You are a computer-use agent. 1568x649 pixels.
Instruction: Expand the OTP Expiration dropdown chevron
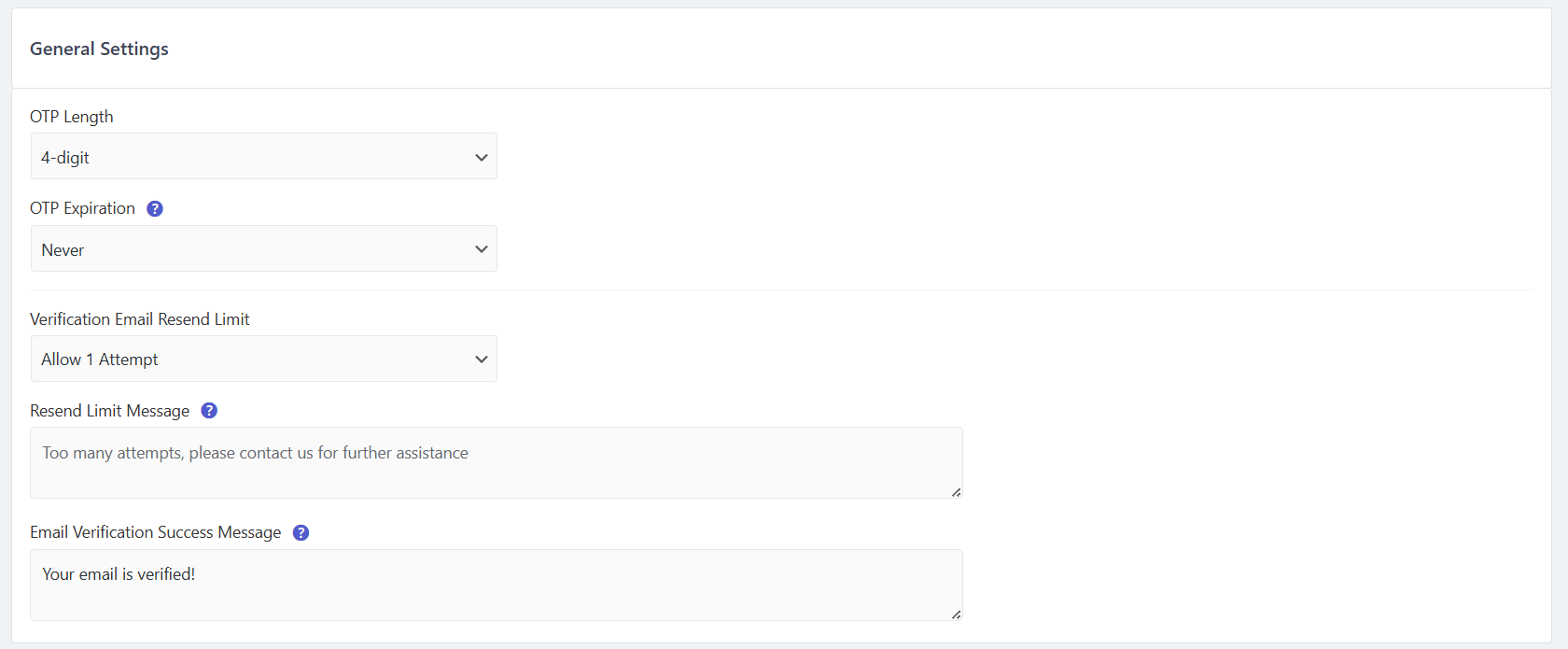pyautogui.click(x=482, y=249)
